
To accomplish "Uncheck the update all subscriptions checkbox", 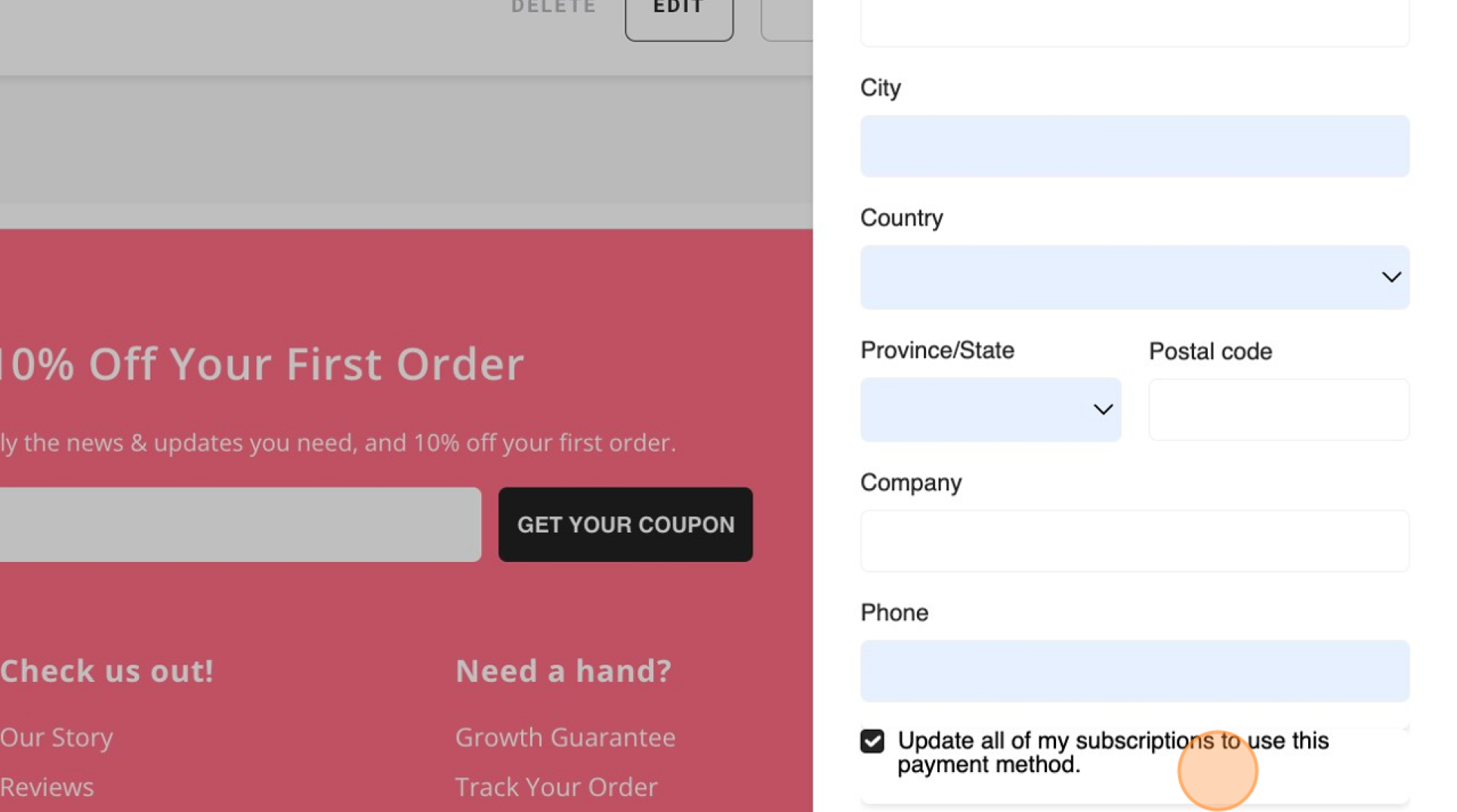I will click(872, 741).
